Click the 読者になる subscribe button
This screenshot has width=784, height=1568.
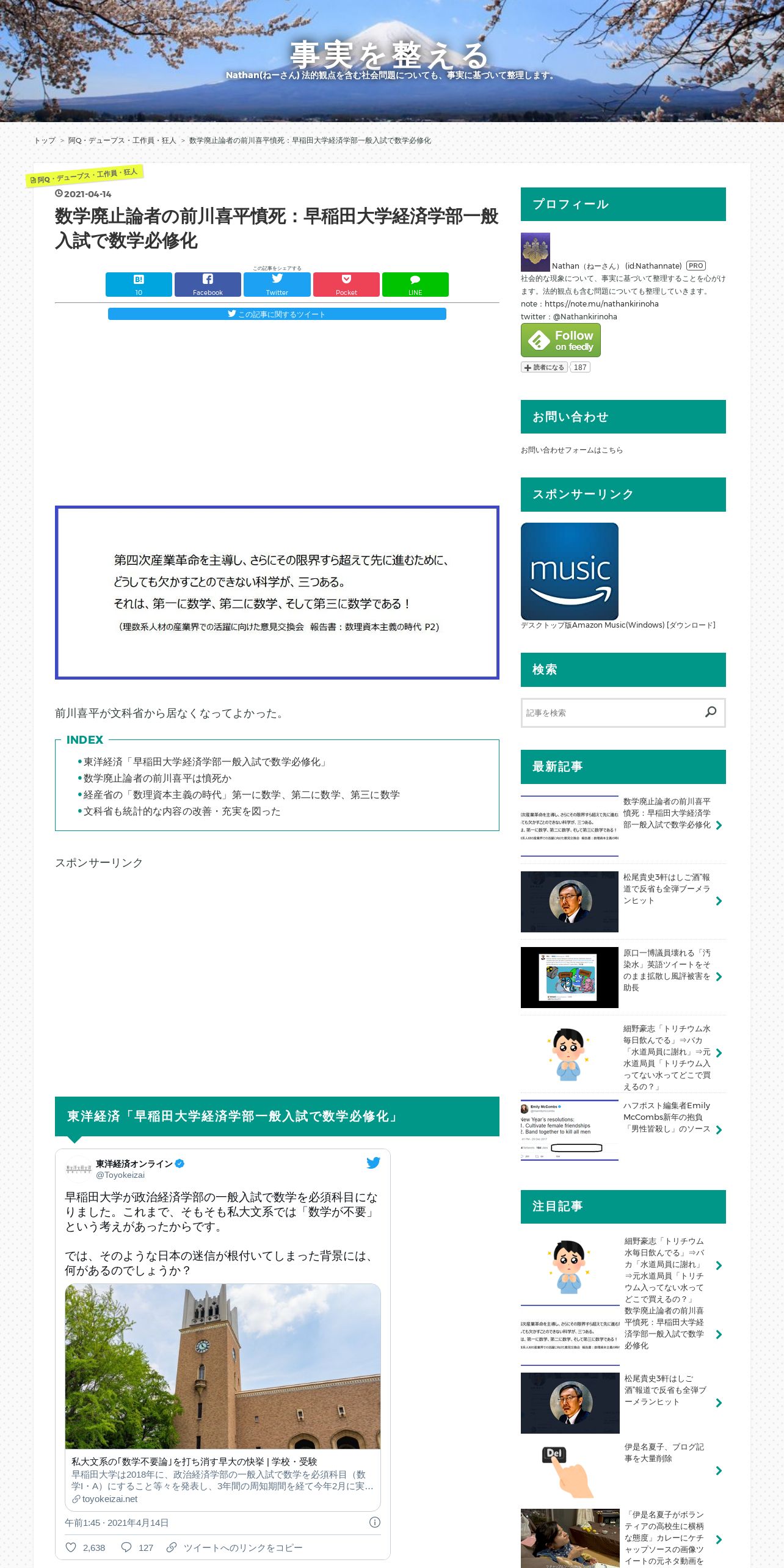544,367
